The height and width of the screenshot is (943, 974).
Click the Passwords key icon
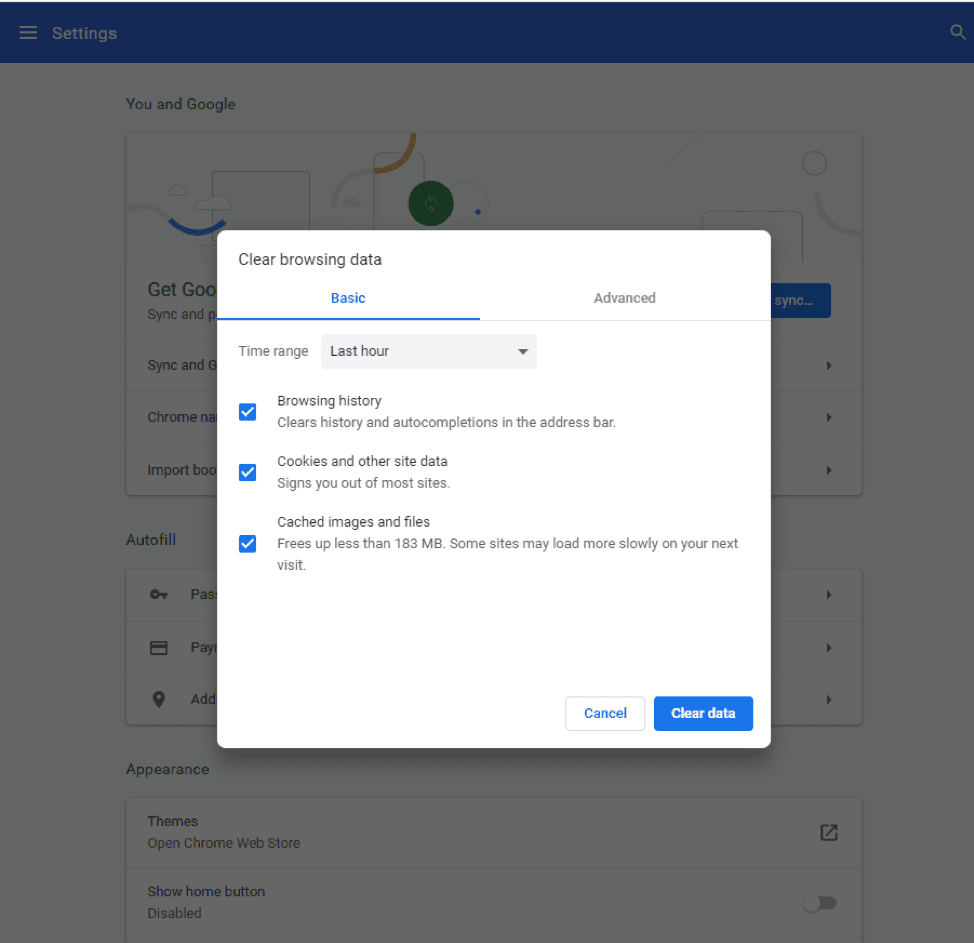159,595
